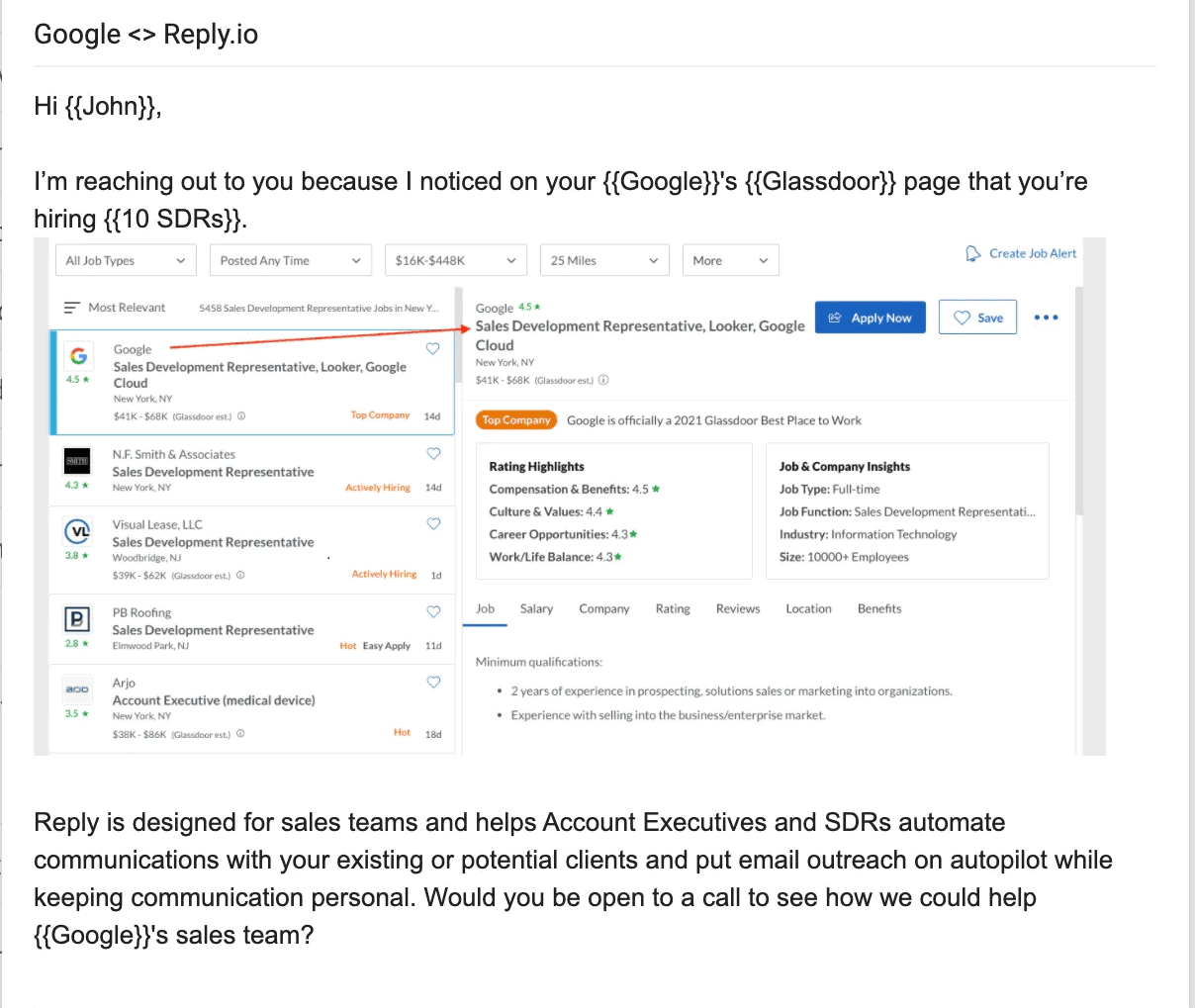Click Career Opportunities: 4.3 rating
1195x1008 pixels.
pyautogui.click(x=563, y=534)
